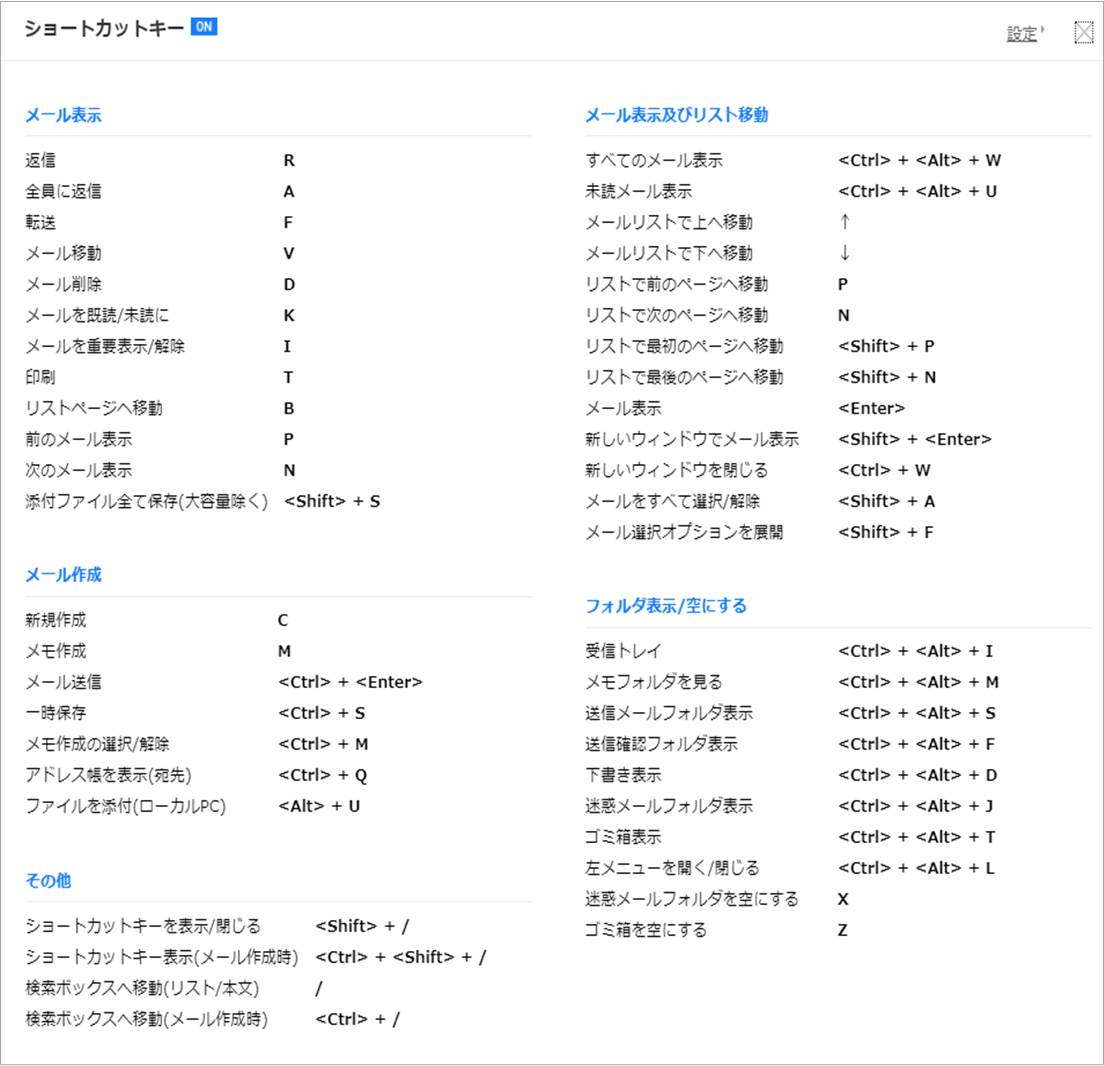Click the メール作成 section heading

click(63, 575)
